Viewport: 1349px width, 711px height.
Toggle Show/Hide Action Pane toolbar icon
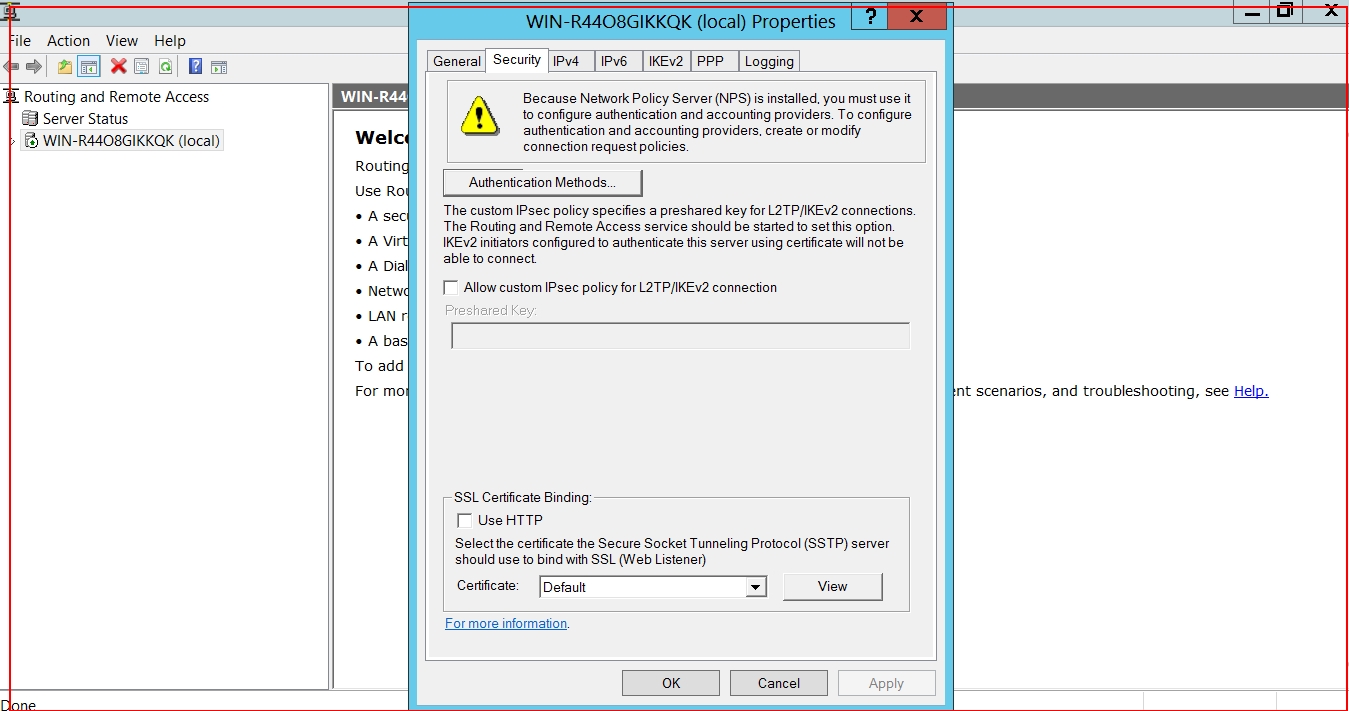pos(219,67)
